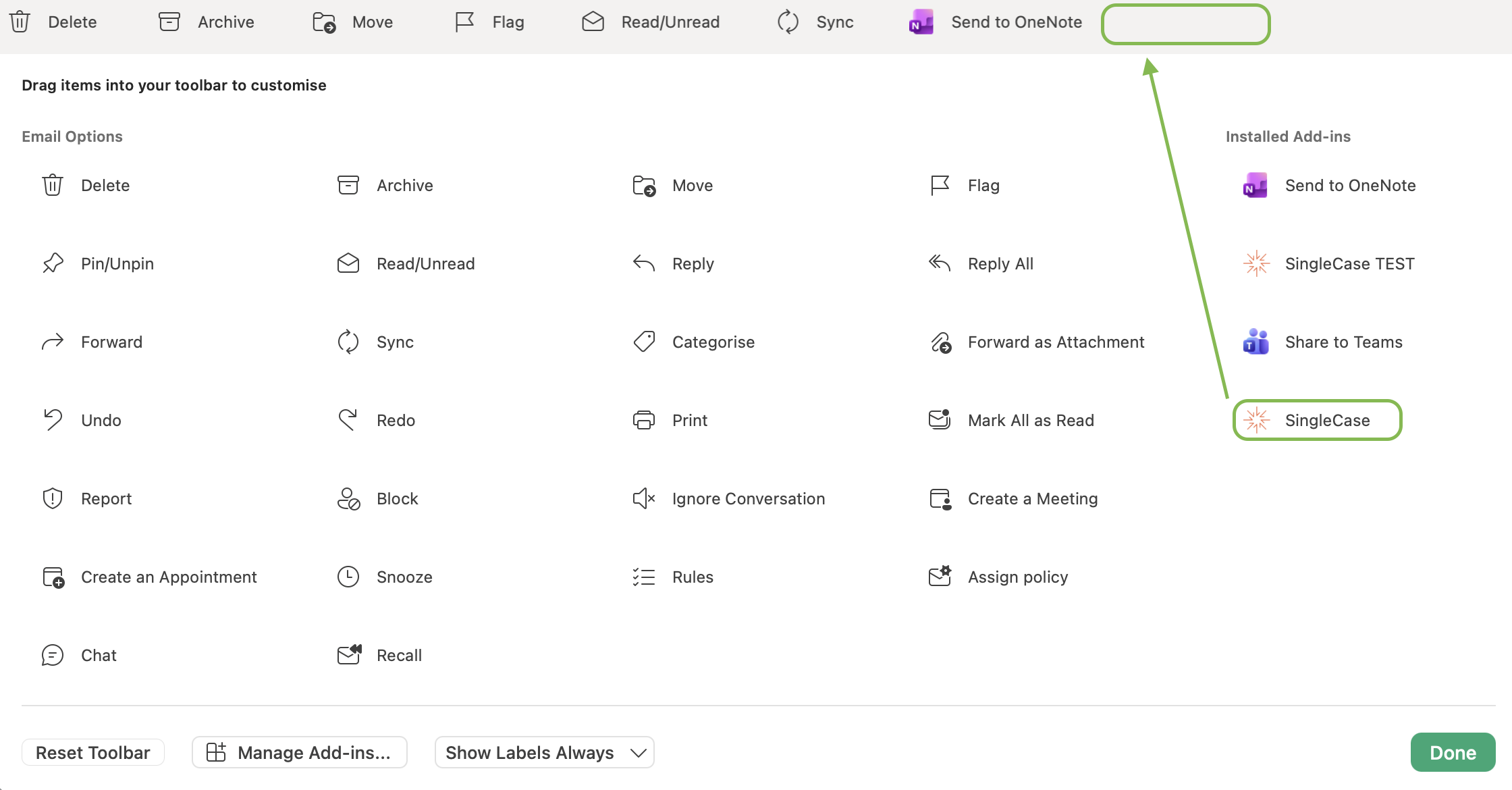Viewport: 1512px width, 790px height.
Task: Click Delete icon in top toolbar
Action: pyautogui.click(x=20, y=22)
